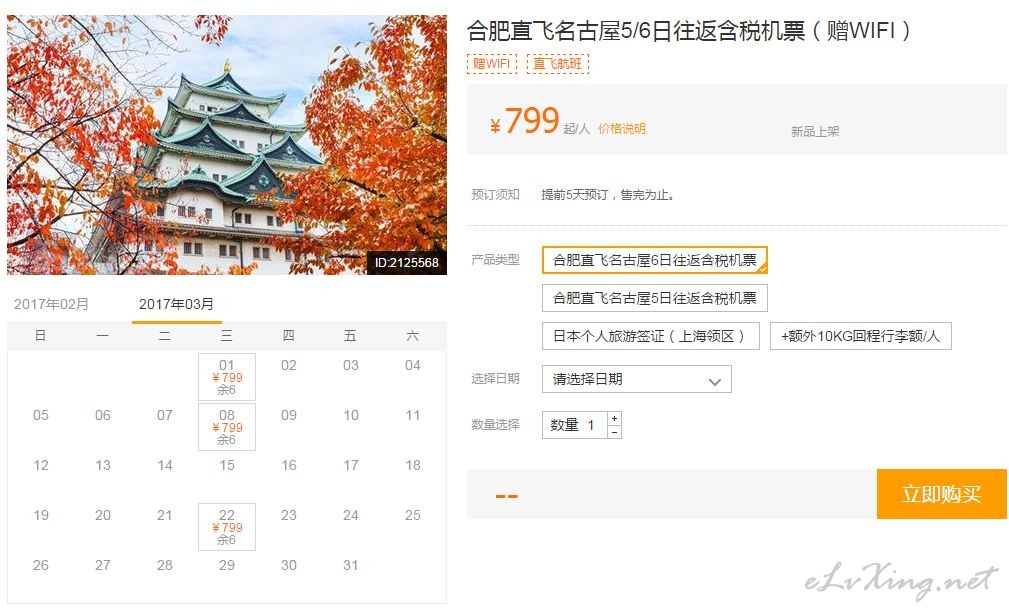Viewport: 1009px width, 614px height.
Task: Click the ¥799 headline price
Action: pyautogui.click(x=524, y=121)
